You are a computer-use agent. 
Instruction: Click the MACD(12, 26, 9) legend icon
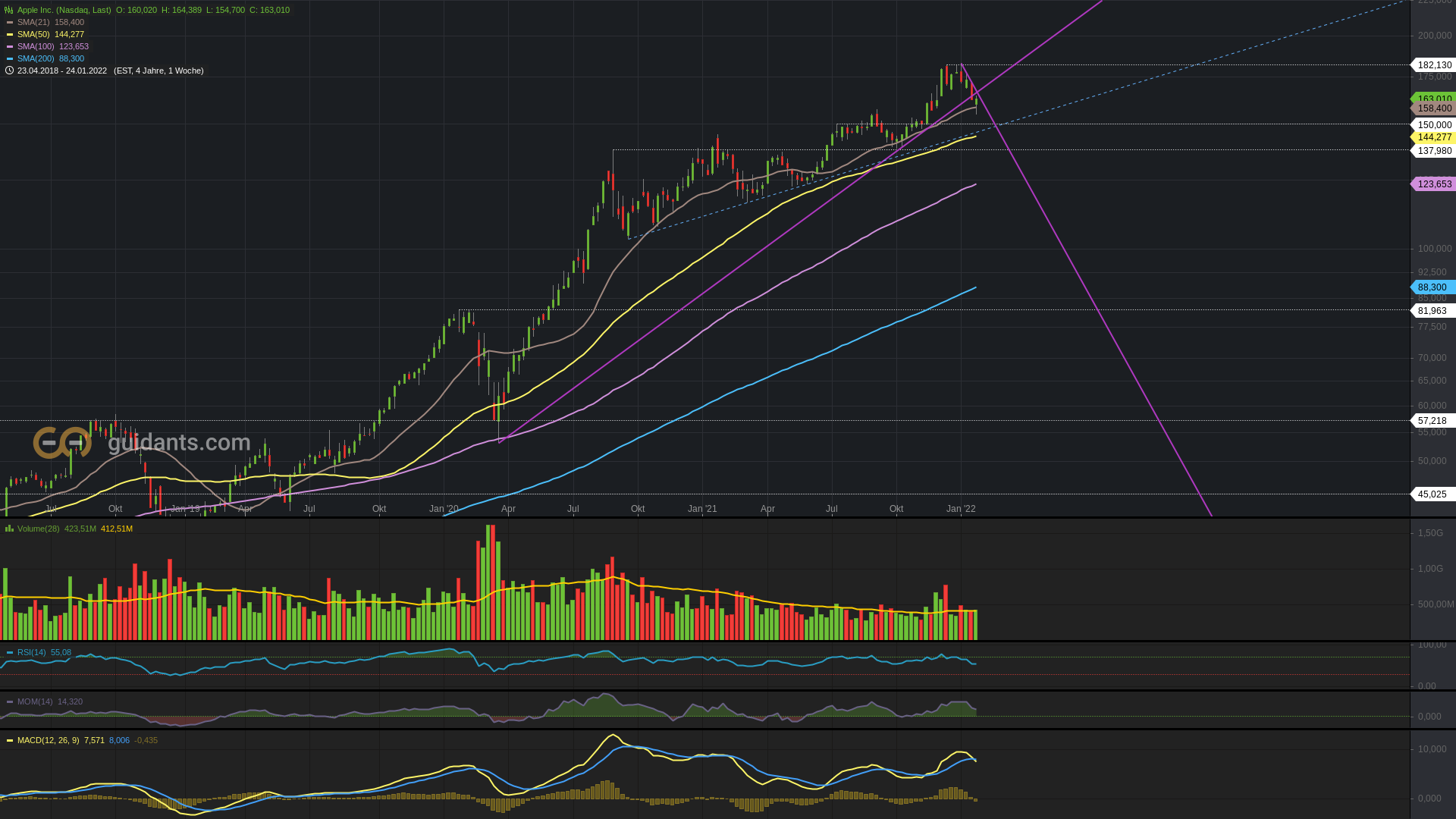coord(10,740)
